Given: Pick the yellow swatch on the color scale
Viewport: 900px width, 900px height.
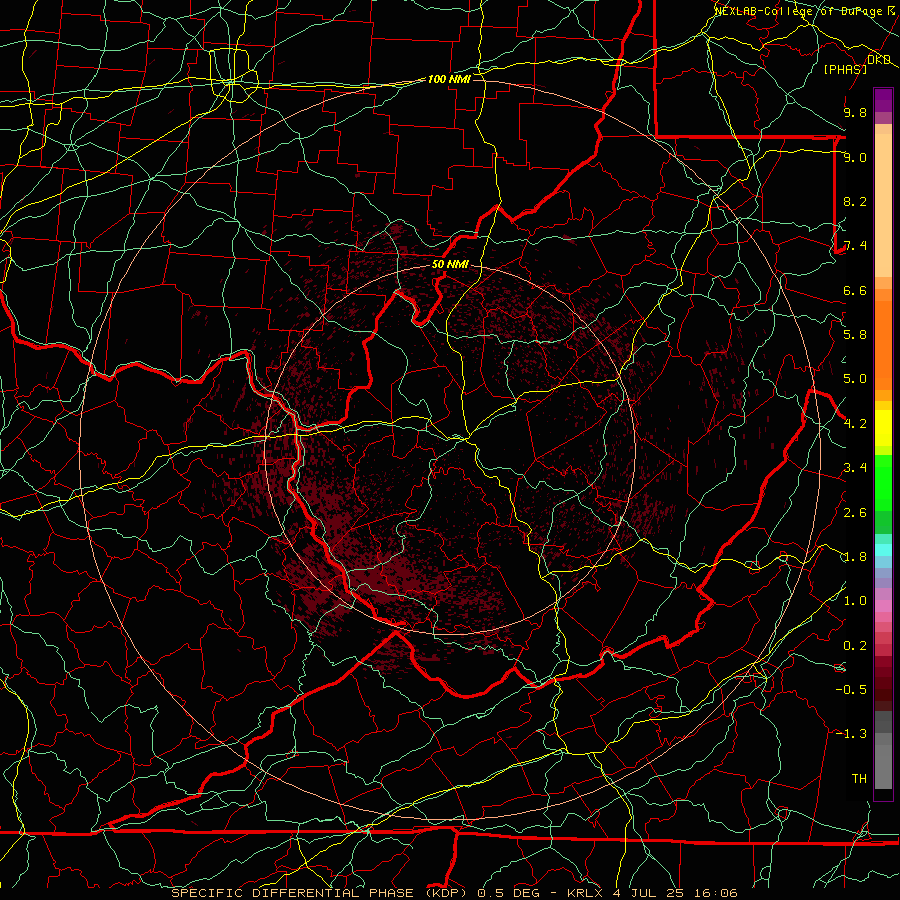Looking at the screenshot, I should [x=883, y=428].
